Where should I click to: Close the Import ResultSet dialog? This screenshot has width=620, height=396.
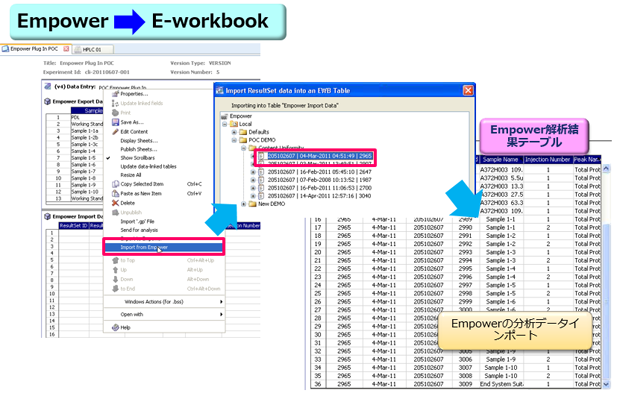pyautogui.click(x=468, y=91)
